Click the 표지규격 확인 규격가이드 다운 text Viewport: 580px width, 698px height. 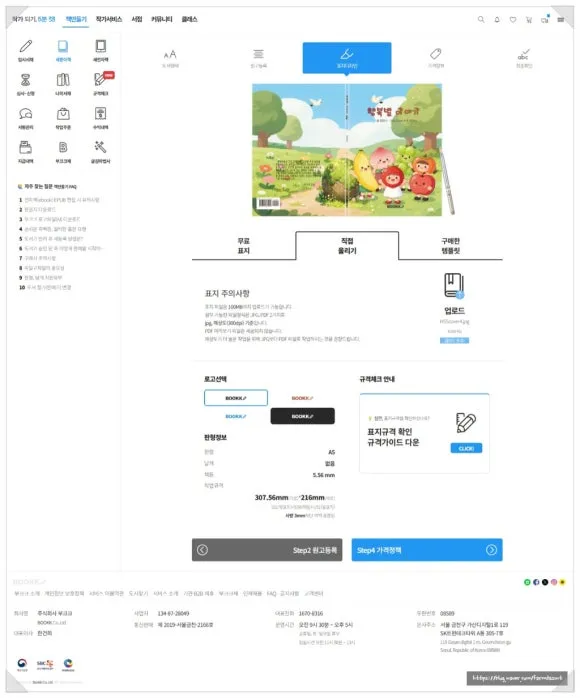[393, 437]
